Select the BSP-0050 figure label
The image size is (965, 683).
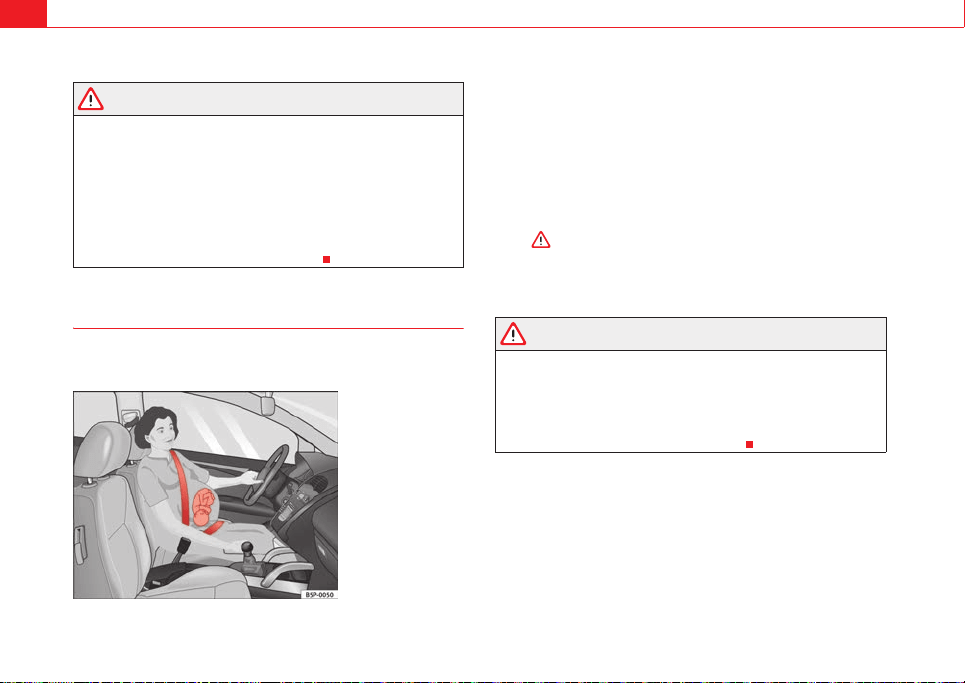click(x=319, y=595)
